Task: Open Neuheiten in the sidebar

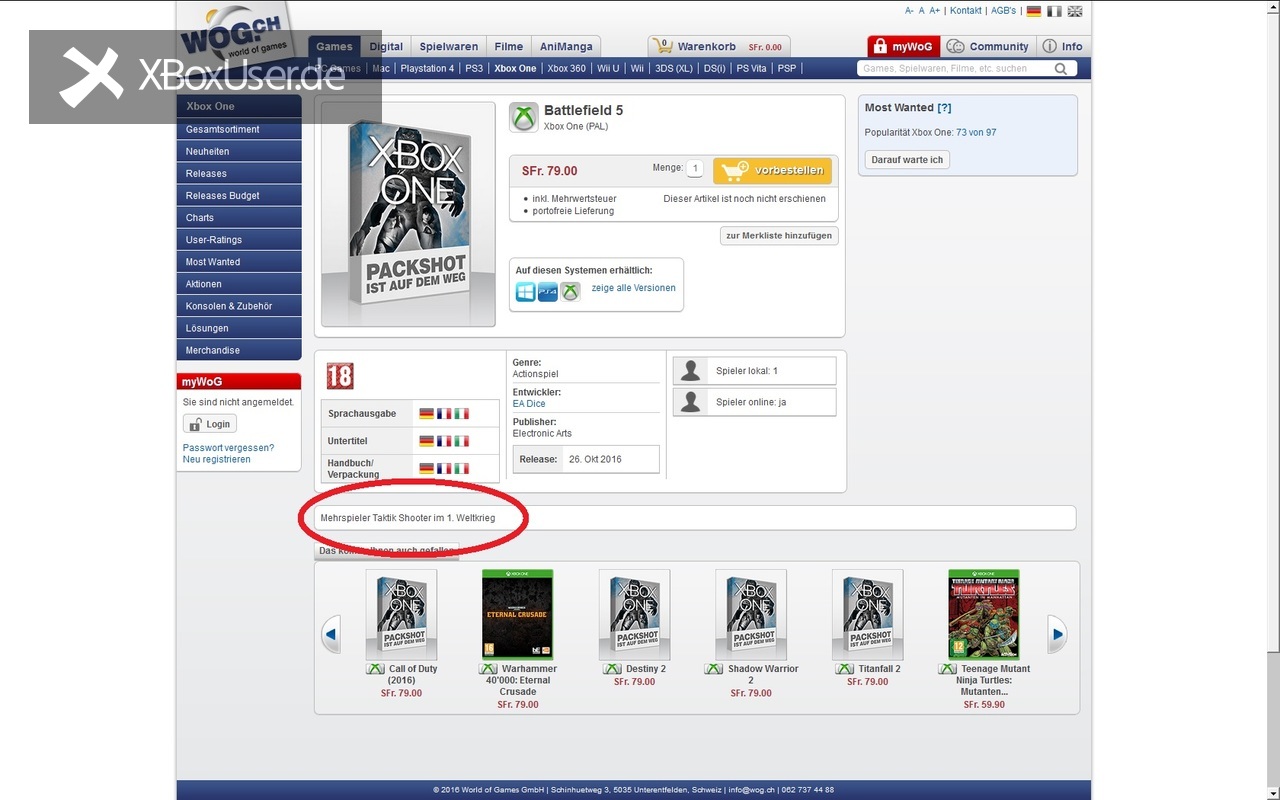Action: tap(239, 152)
